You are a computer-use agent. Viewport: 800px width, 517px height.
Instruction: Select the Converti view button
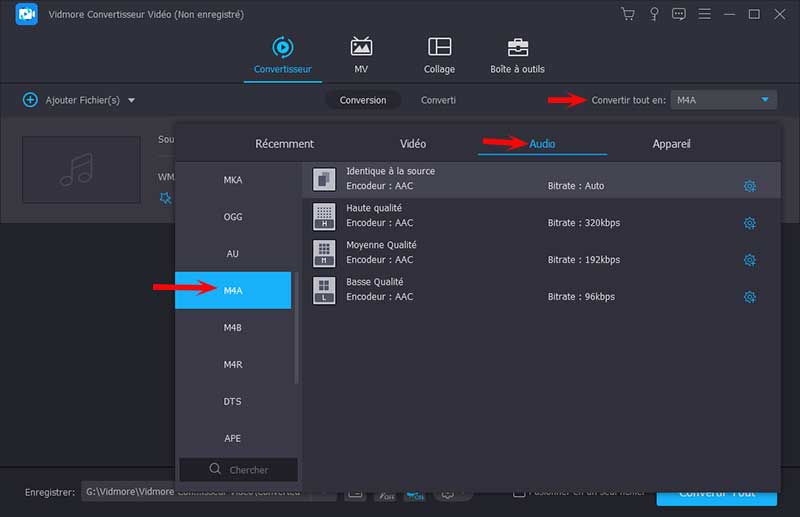(438, 100)
